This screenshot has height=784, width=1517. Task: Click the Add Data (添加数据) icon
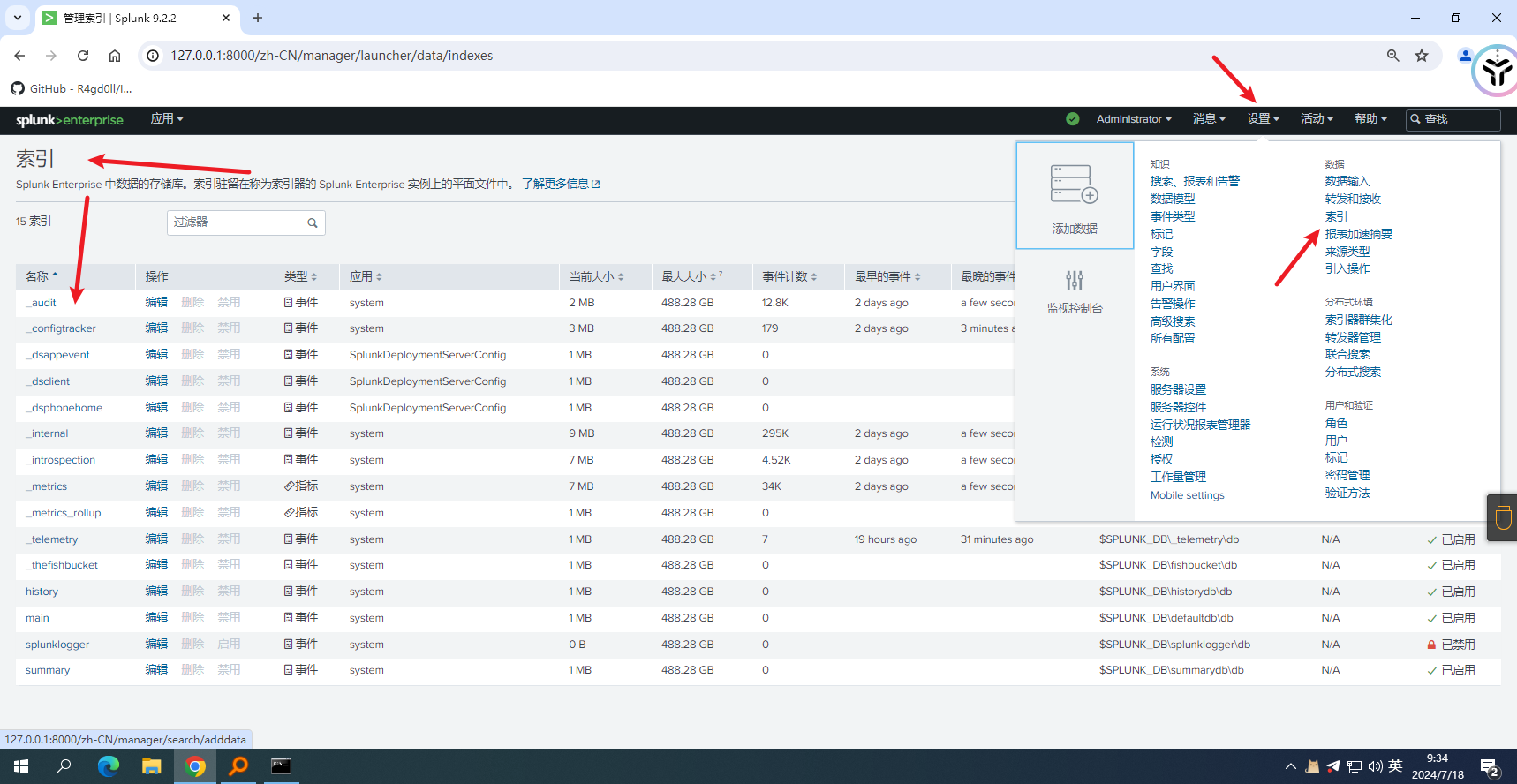1075,184
